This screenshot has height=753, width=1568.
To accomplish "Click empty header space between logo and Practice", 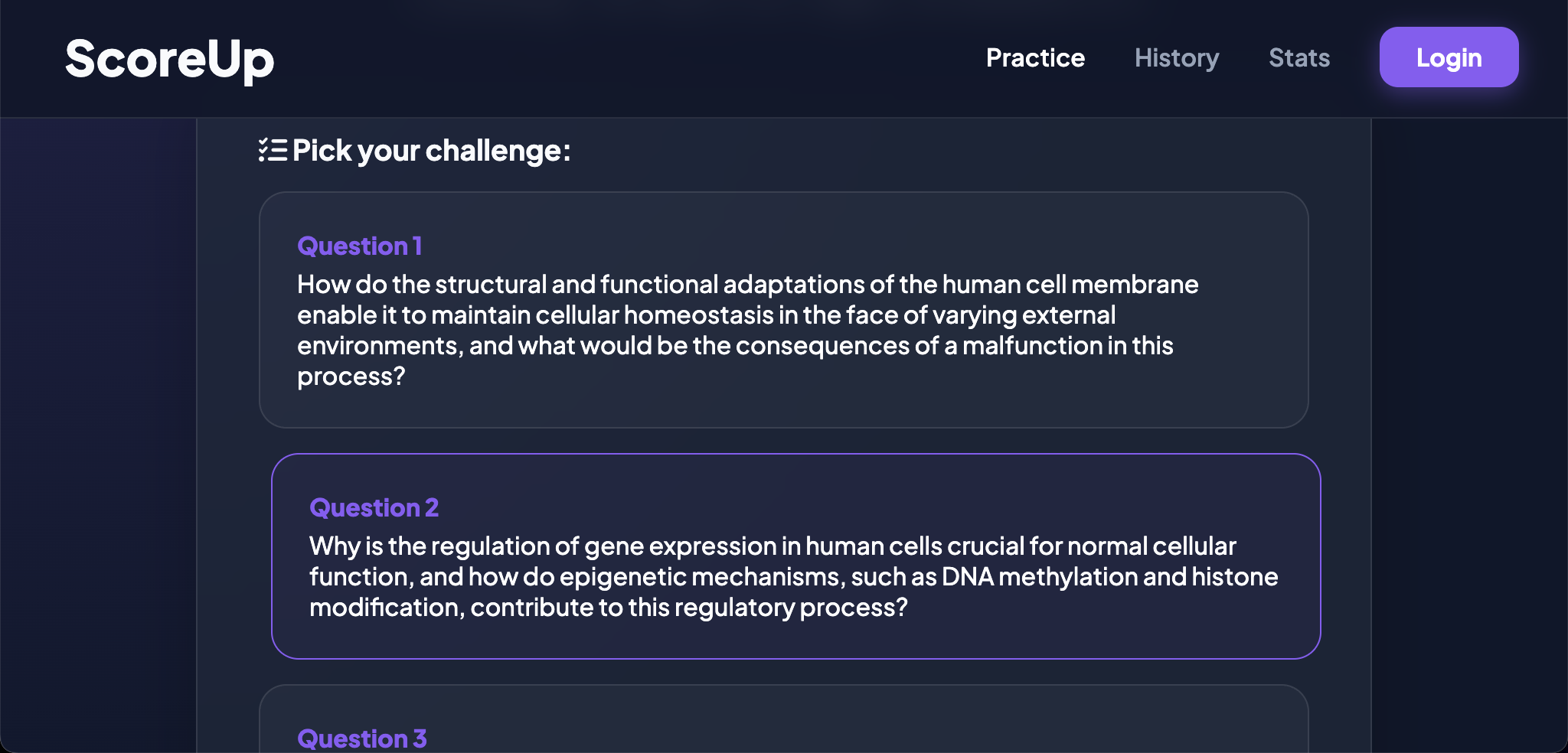I will [x=628, y=58].
